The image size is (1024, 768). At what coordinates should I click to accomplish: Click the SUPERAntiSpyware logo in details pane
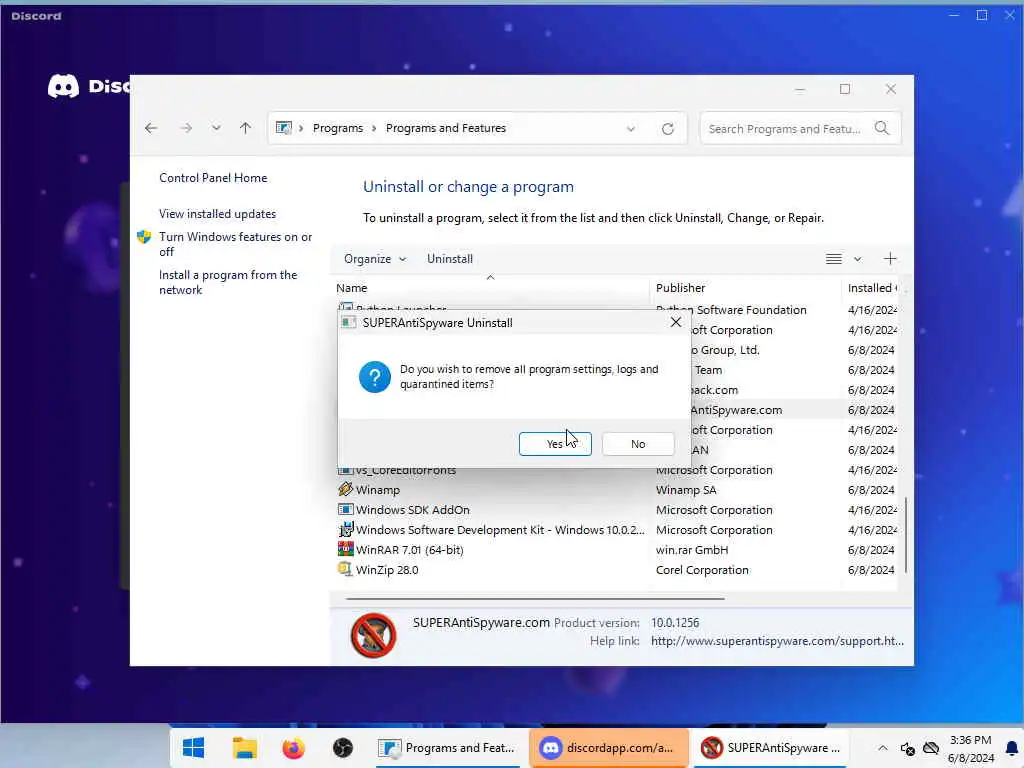(x=374, y=635)
